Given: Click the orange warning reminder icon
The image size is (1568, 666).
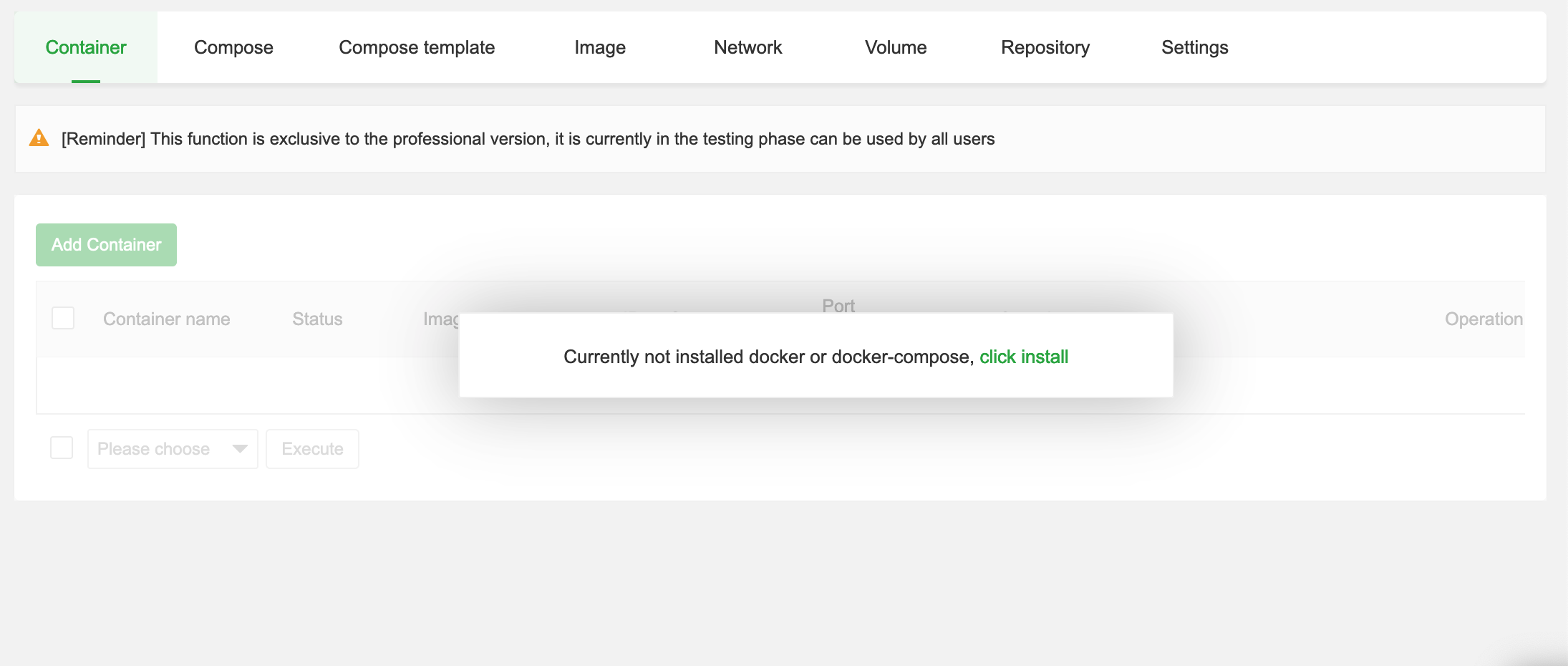Looking at the screenshot, I should click(39, 138).
